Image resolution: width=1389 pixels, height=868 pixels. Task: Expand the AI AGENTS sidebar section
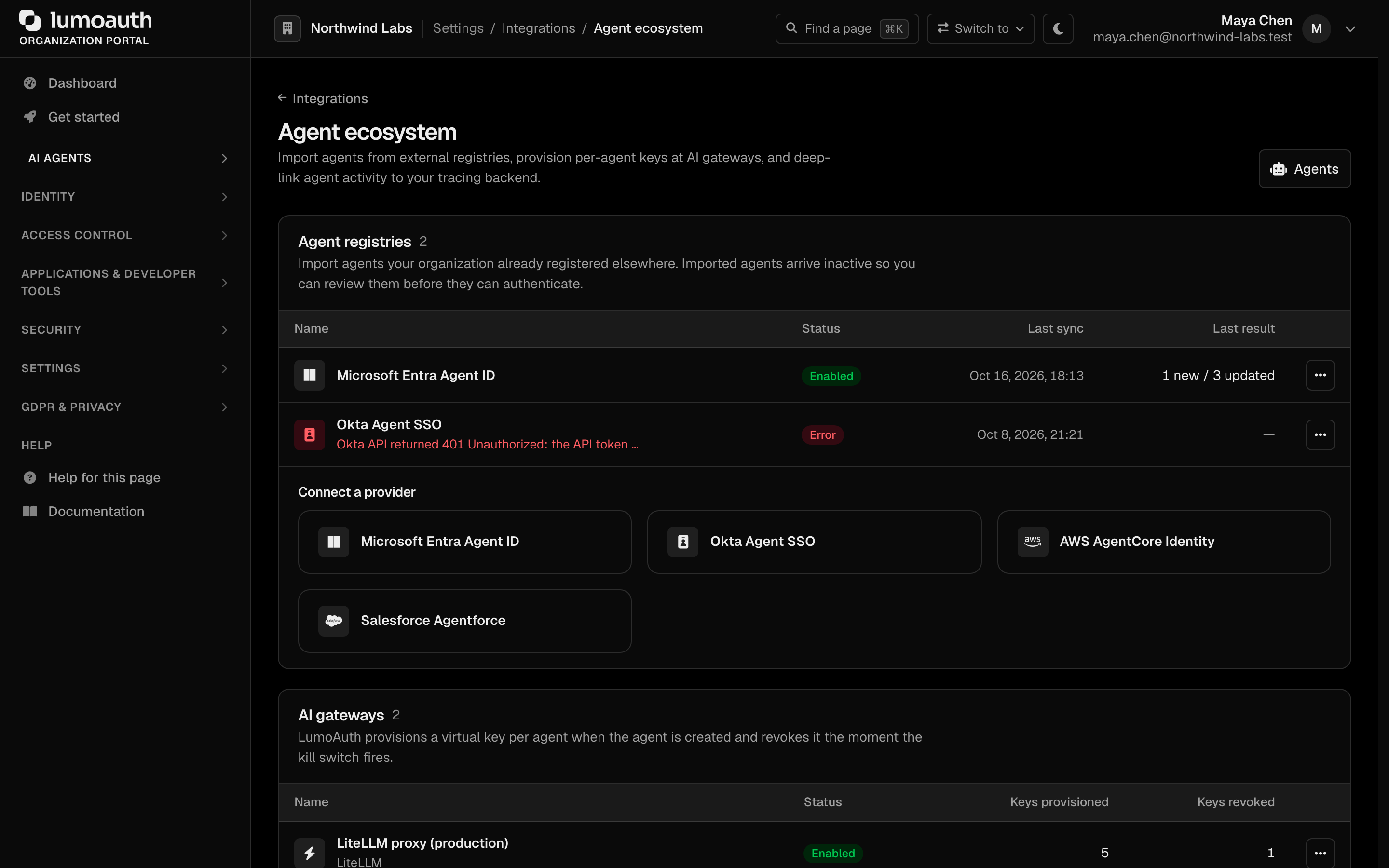click(x=125, y=159)
